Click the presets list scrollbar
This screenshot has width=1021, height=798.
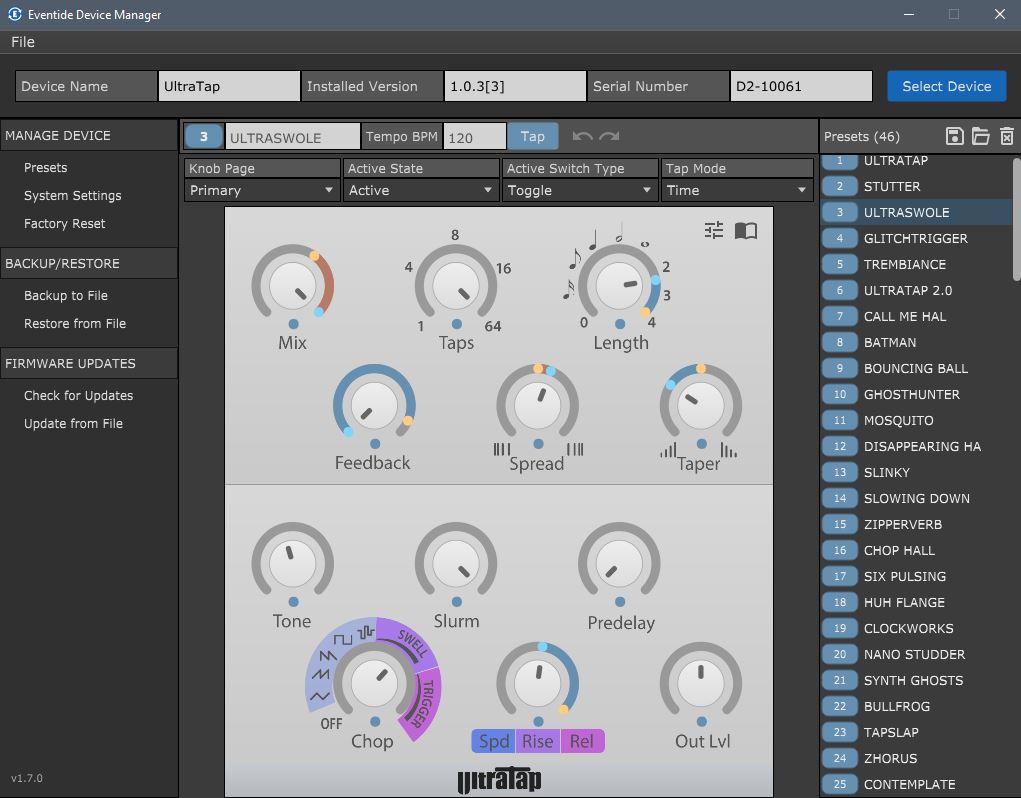(x=1016, y=218)
